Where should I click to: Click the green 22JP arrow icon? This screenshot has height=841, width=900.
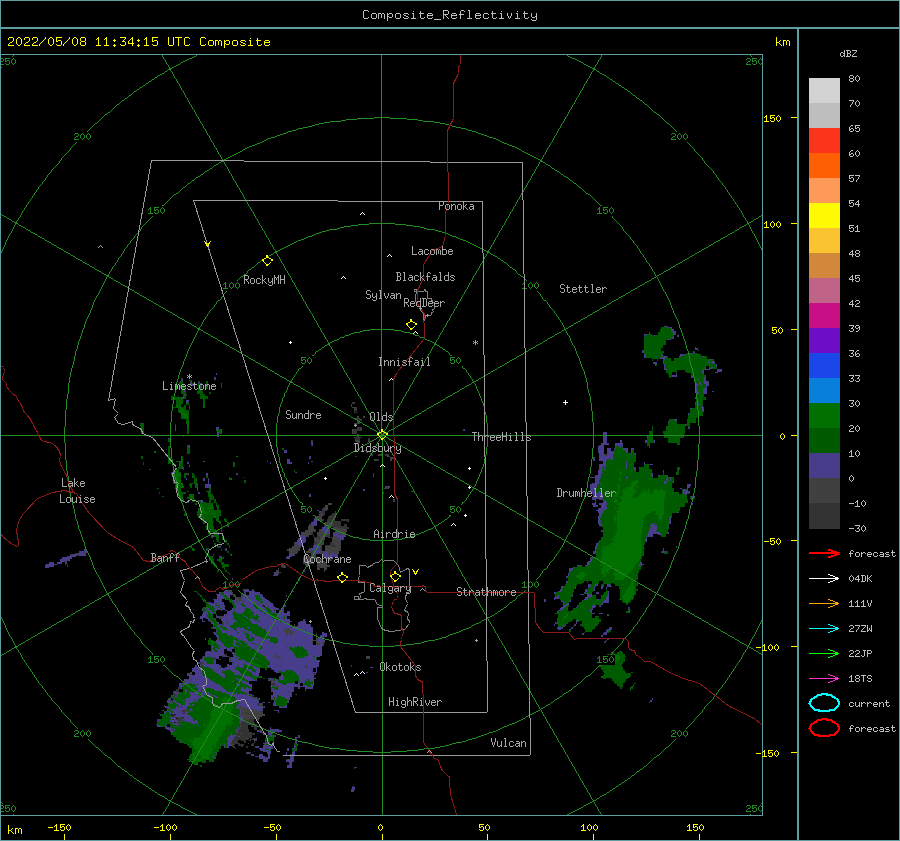824,653
